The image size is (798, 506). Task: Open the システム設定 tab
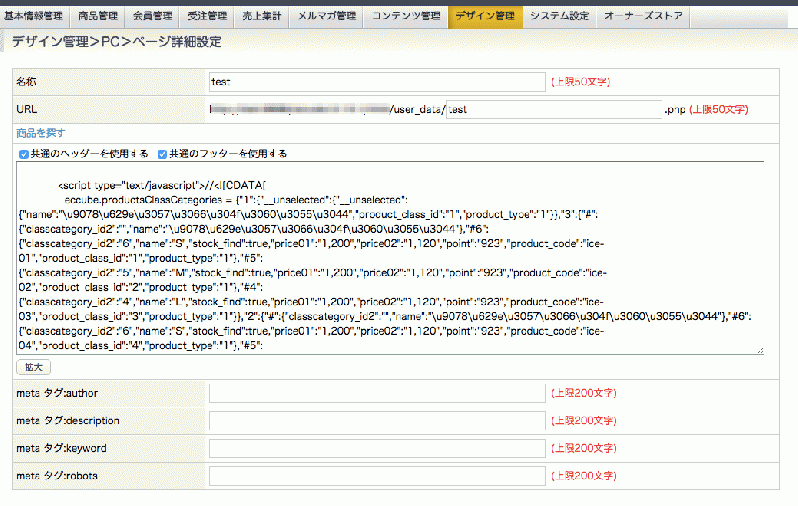tap(559, 16)
